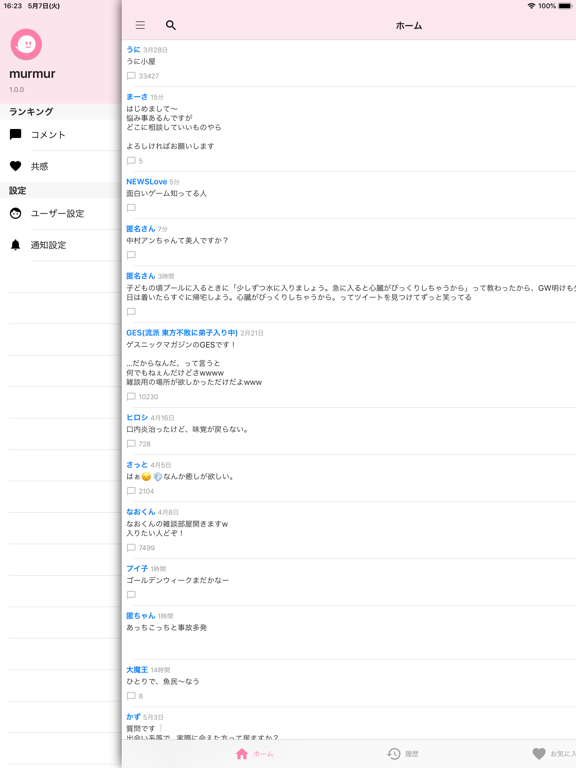Open user NEWSLove profile link
This screenshot has width=576, height=768.
click(146, 182)
